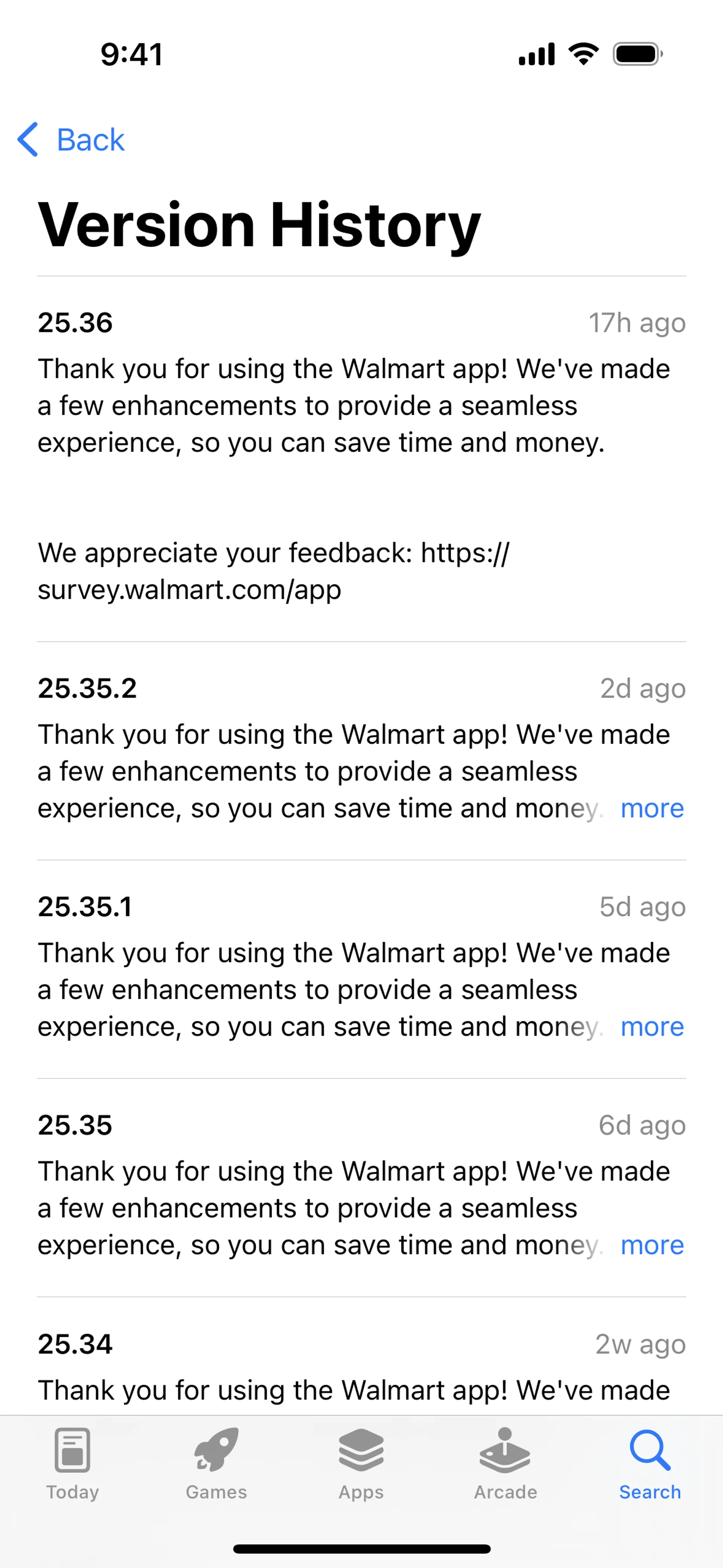Open the Arcade joystick icon
The width and height of the screenshot is (723, 1568).
point(505,1449)
